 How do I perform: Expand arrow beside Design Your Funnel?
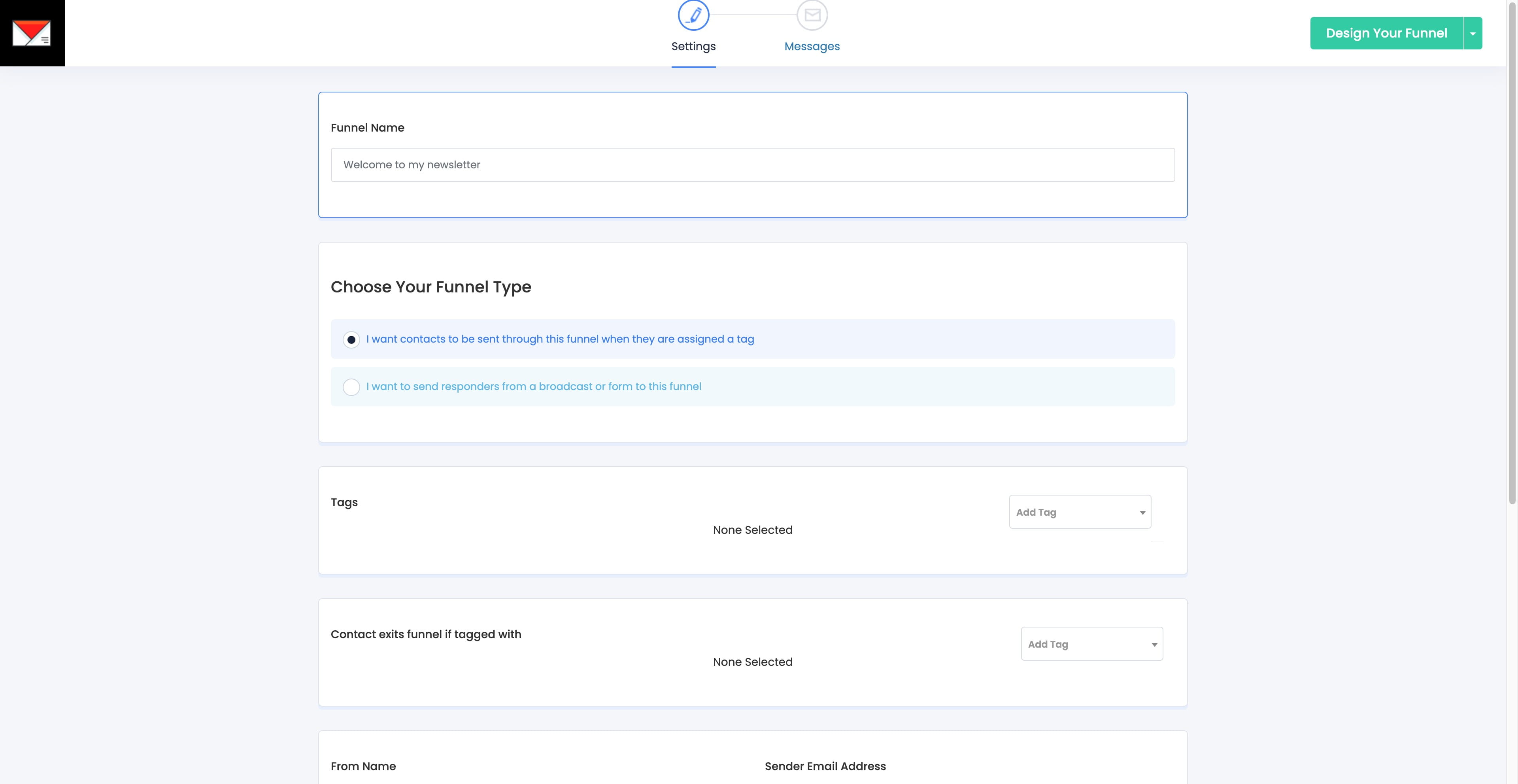pos(1473,34)
